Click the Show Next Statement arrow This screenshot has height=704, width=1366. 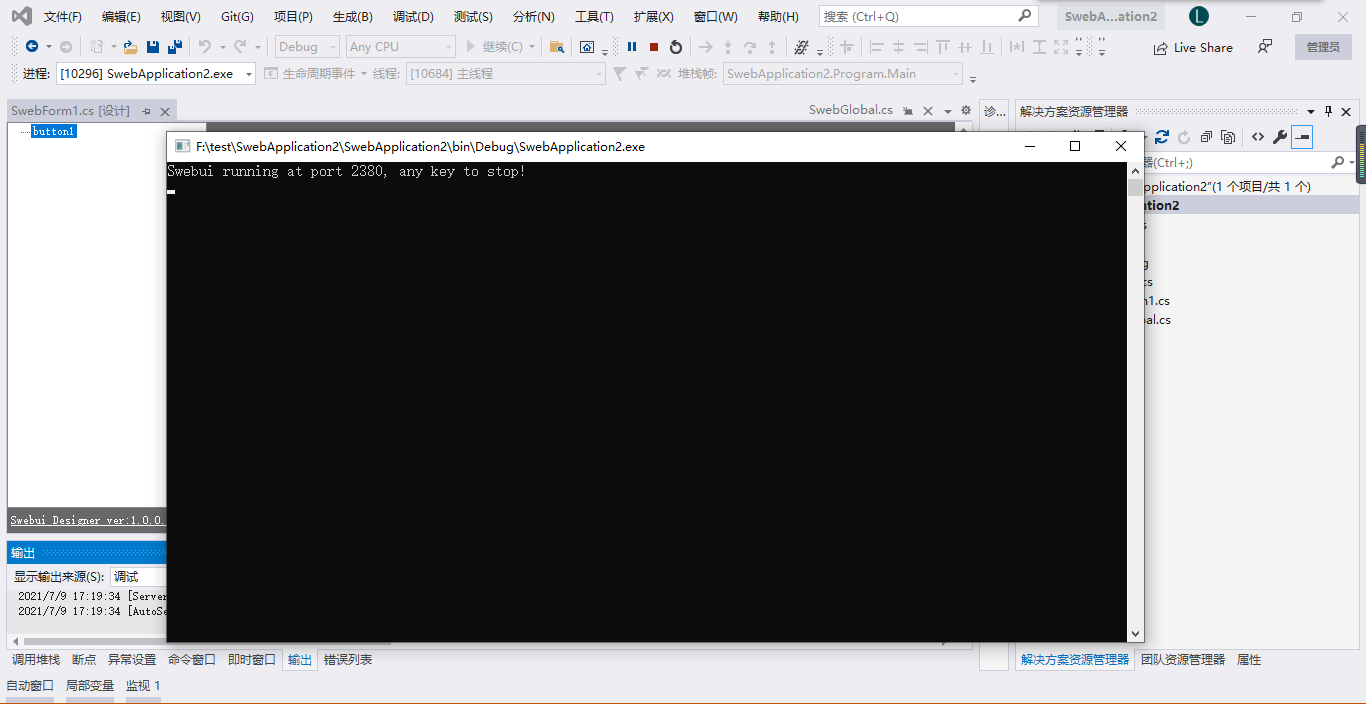pyautogui.click(x=706, y=47)
